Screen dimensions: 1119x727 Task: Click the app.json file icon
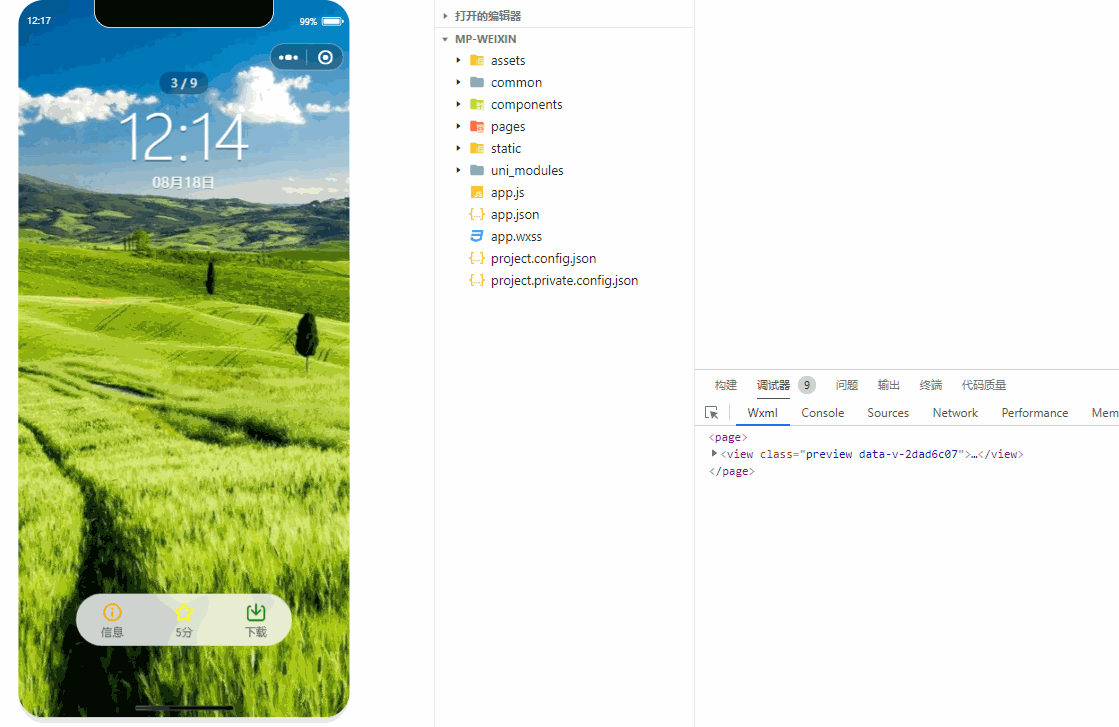click(477, 214)
